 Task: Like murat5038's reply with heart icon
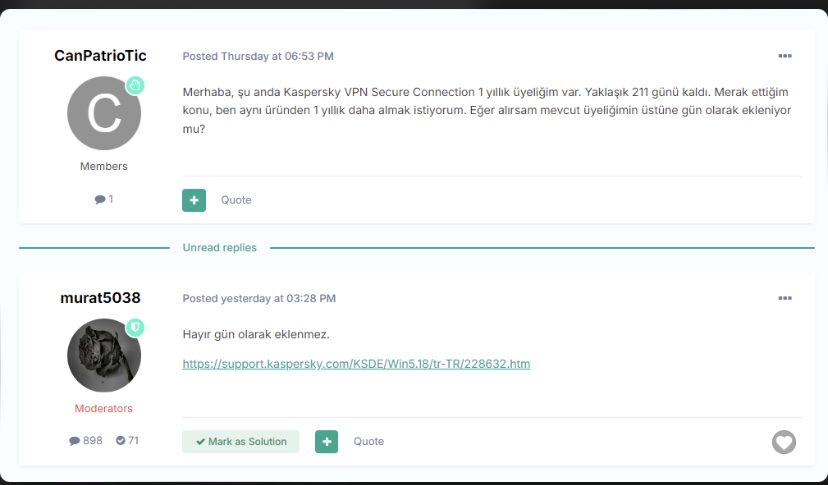click(784, 442)
